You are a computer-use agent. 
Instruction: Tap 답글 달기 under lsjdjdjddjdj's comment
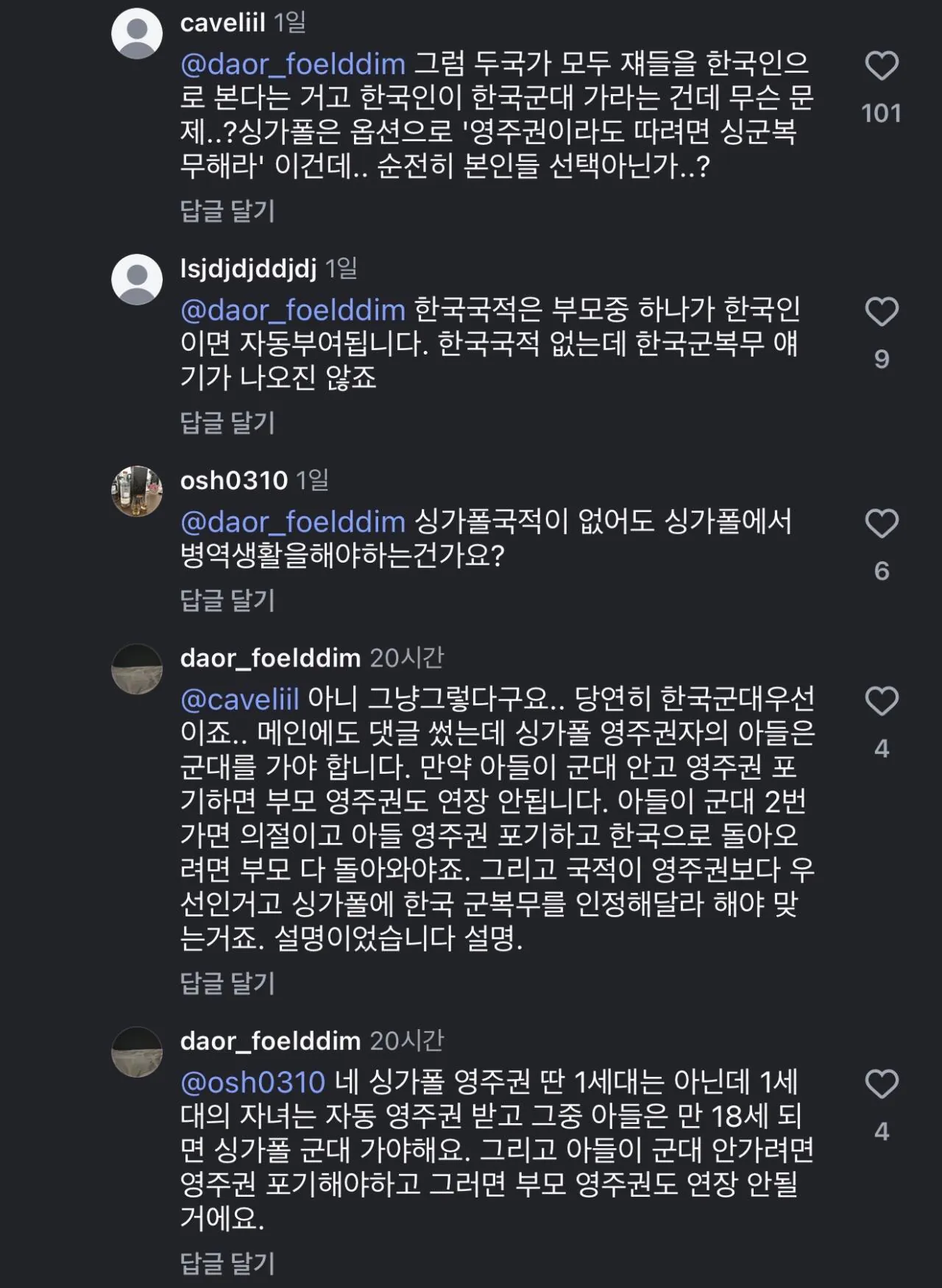click(x=227, y=422)
